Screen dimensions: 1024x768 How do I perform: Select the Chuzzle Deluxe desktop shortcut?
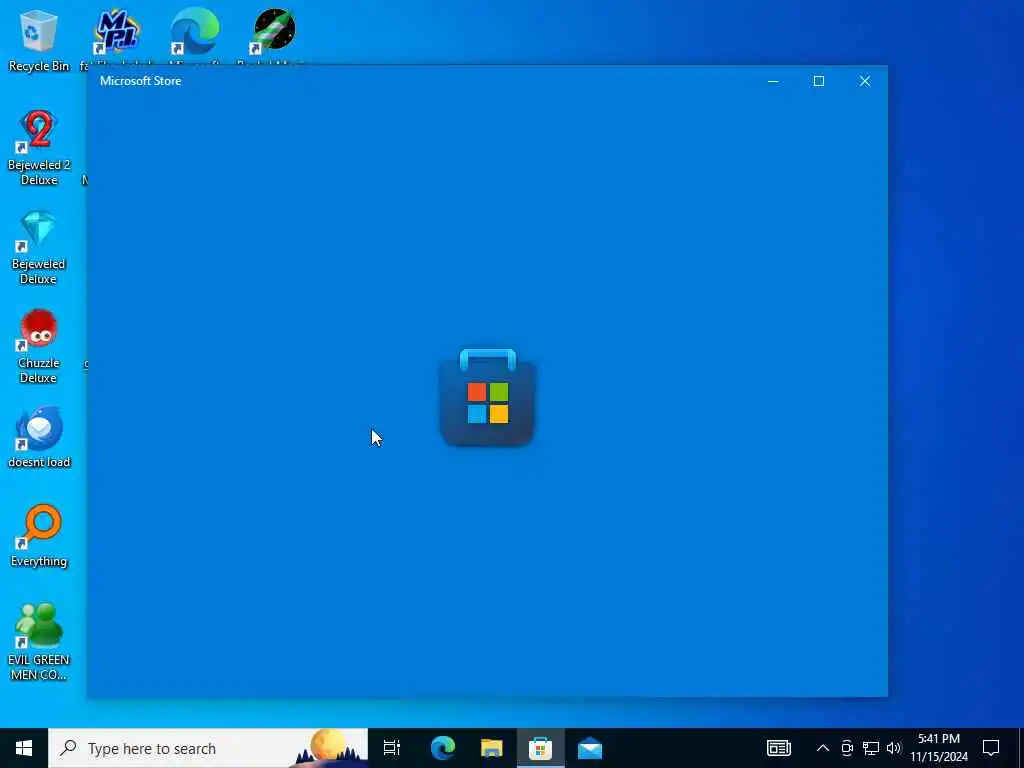(39, 346)
